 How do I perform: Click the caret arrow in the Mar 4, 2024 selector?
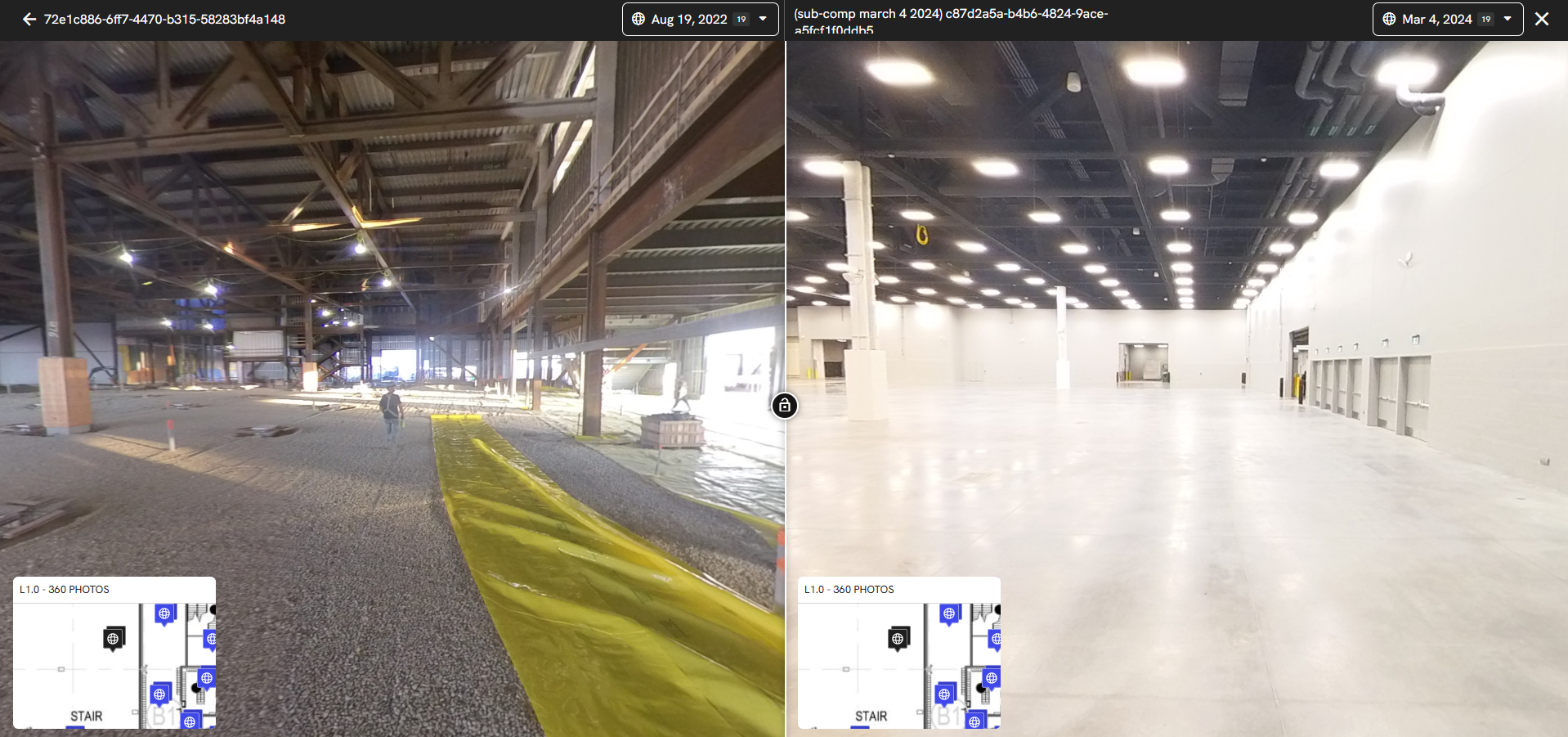(1508, 19)
